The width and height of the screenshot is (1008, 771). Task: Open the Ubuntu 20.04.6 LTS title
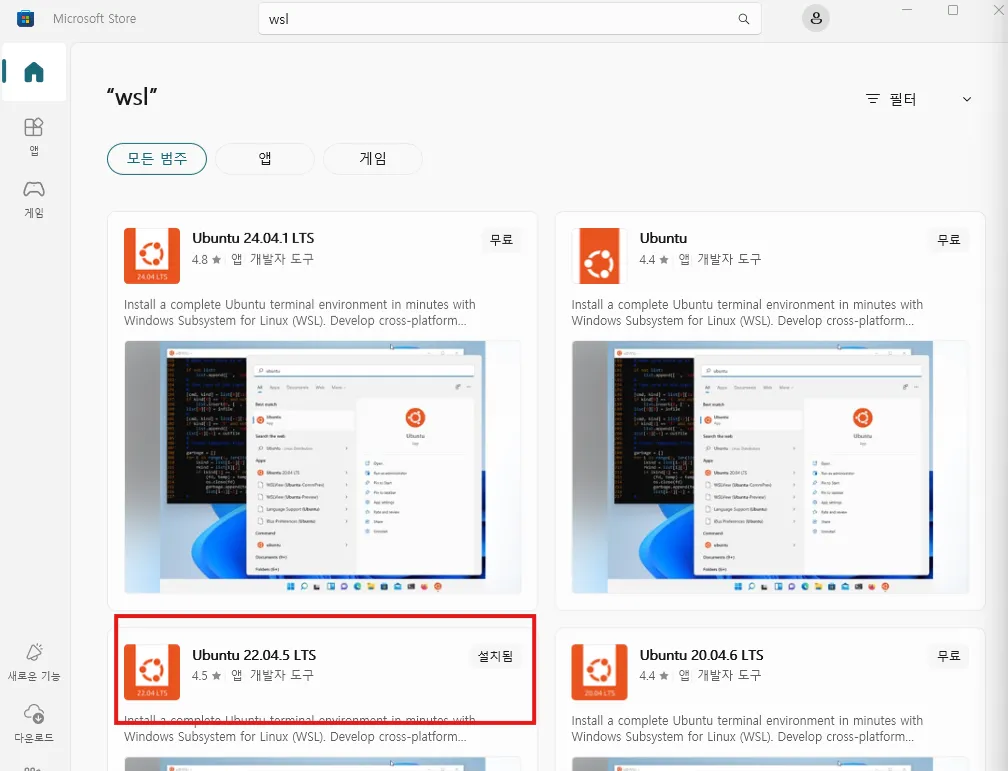coord(701,655)
